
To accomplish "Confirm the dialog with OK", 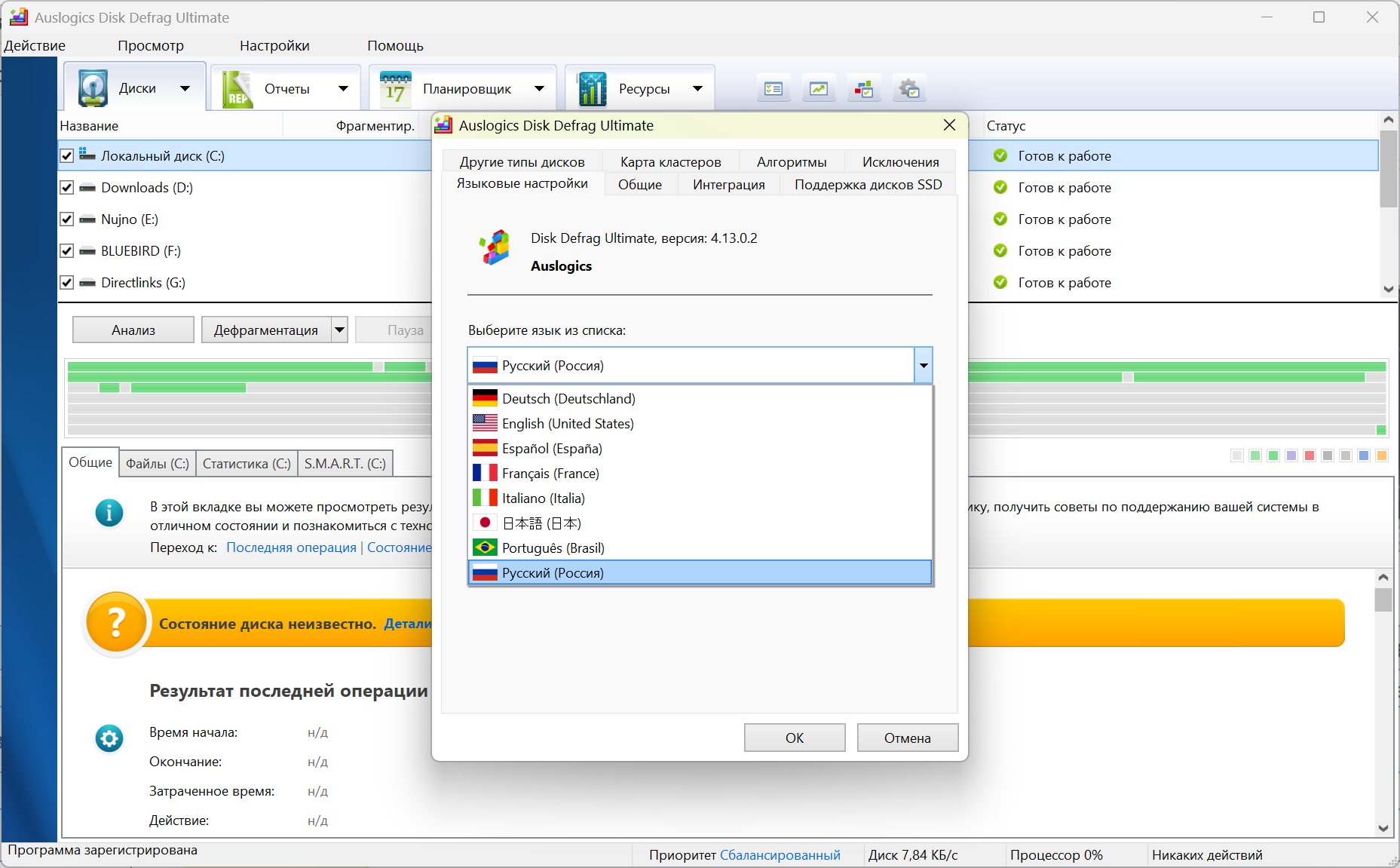I will pos(795,738).
